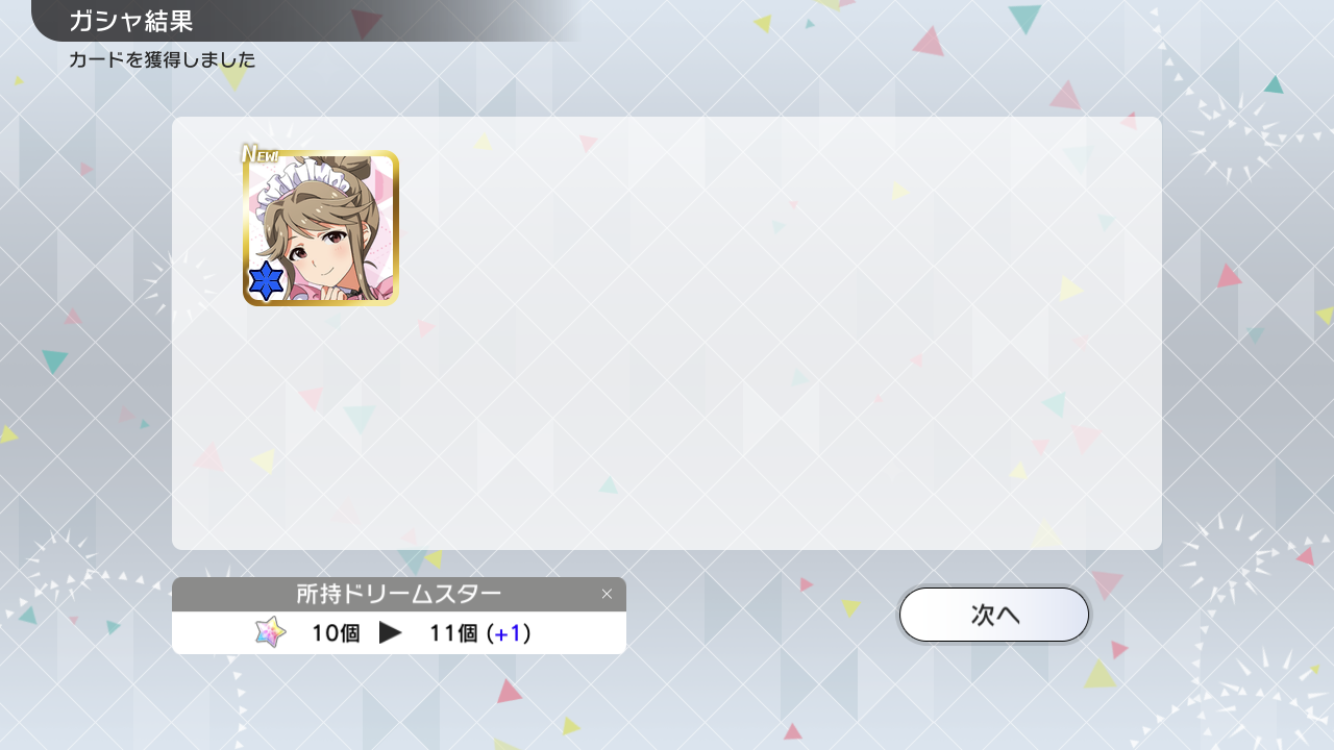The width and height of the screenshot is (1334, 750).
Task: Click the カードを獲得しました message
Action: (x=162, y=60)
